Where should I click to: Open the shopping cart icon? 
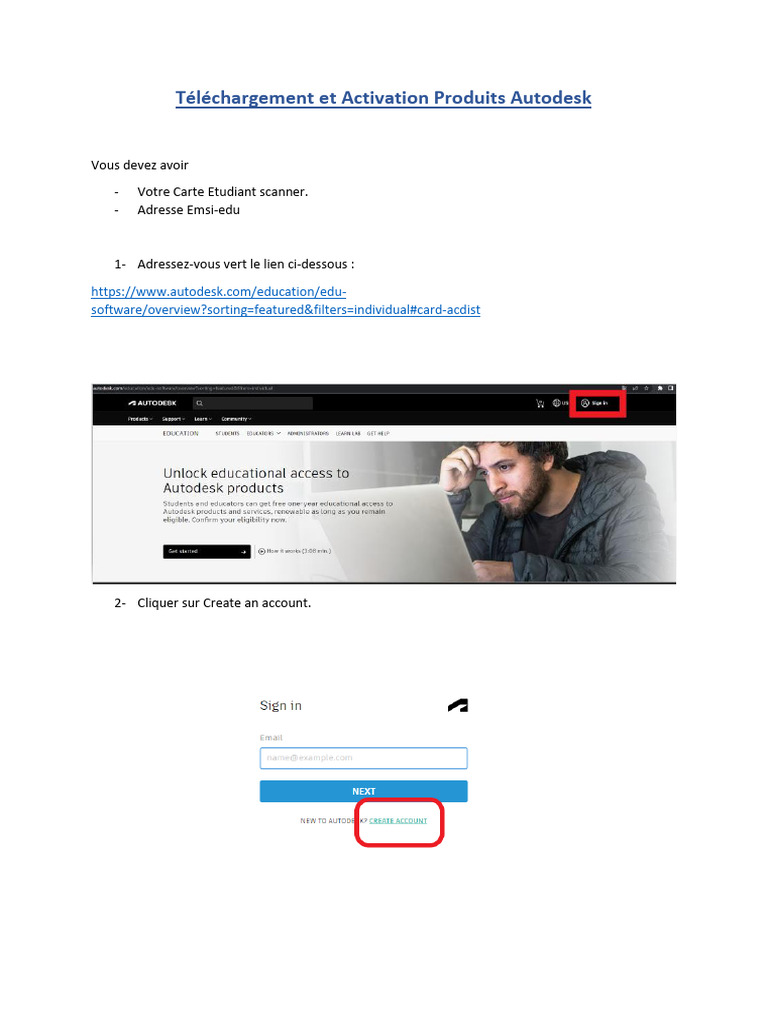[540, 404]
